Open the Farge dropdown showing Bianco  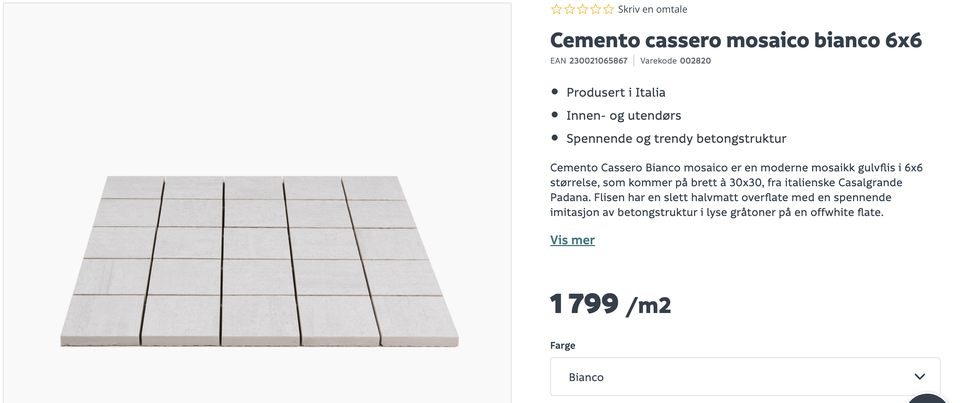(745, 377)
